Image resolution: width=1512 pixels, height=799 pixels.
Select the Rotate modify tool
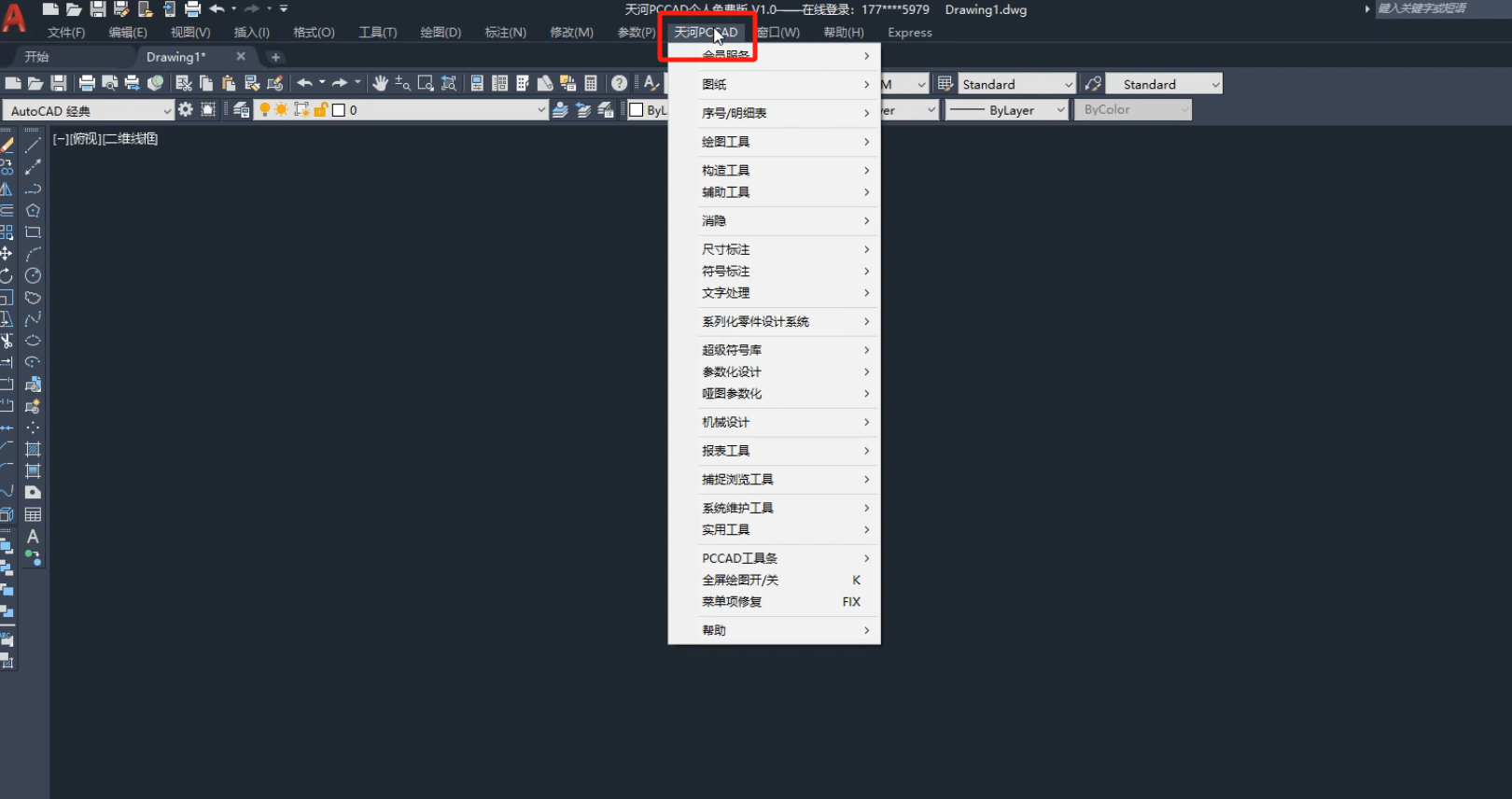click(x=7, y=275)
